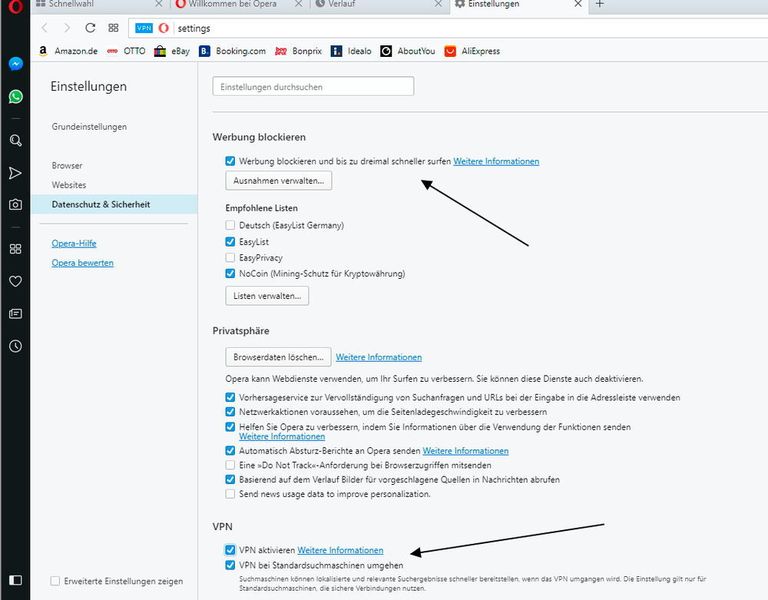
Task: Open Speed Dial grid in toolbar
Action: [113, 28]
